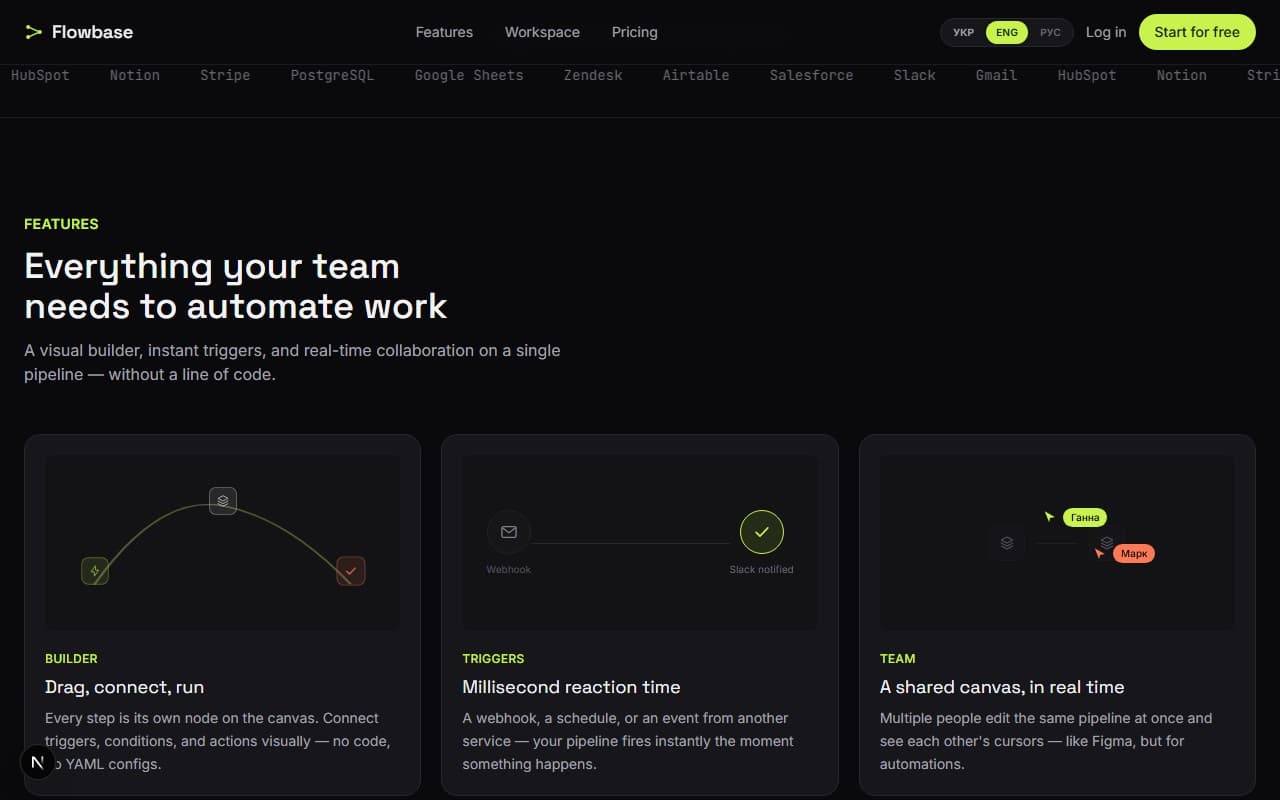
Task: Open the Pricing nav item
Action: tap(635, 32)
